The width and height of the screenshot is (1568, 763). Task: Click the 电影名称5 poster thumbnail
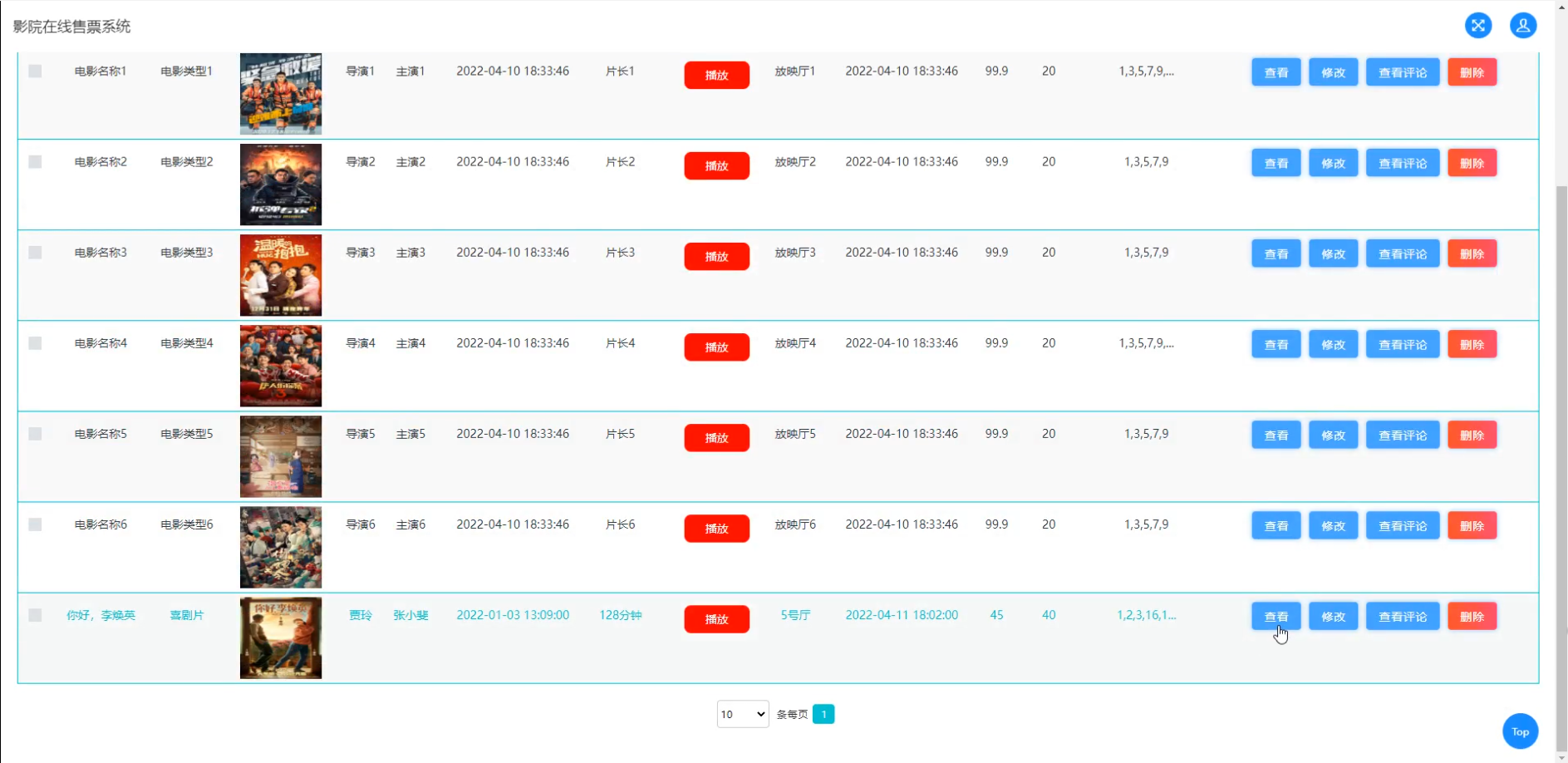281,456
